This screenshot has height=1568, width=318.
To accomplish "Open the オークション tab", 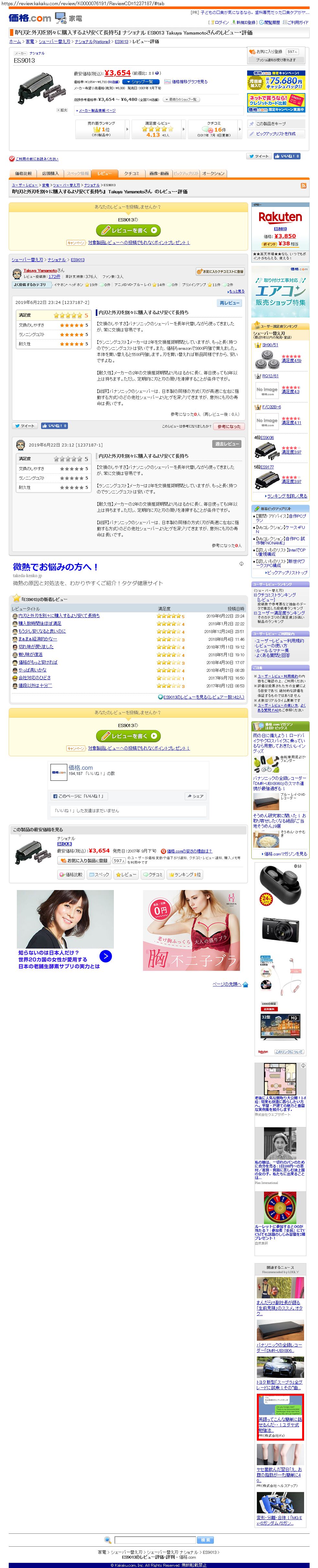I will pyautogui.click(x=213, y=174).
